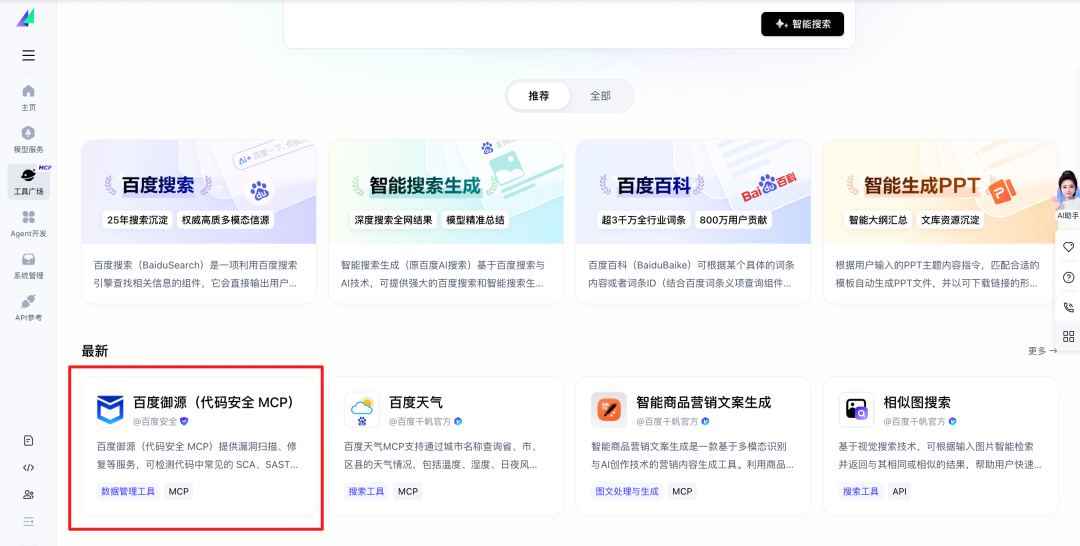
Task: Click the 智能搜索 button
Action: [802, 24]
